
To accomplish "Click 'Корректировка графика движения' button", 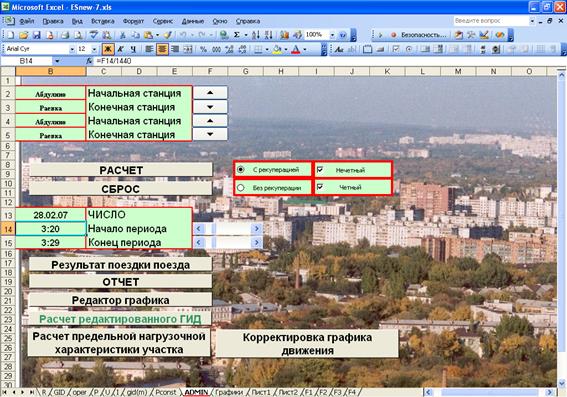I will pos(307,343).
